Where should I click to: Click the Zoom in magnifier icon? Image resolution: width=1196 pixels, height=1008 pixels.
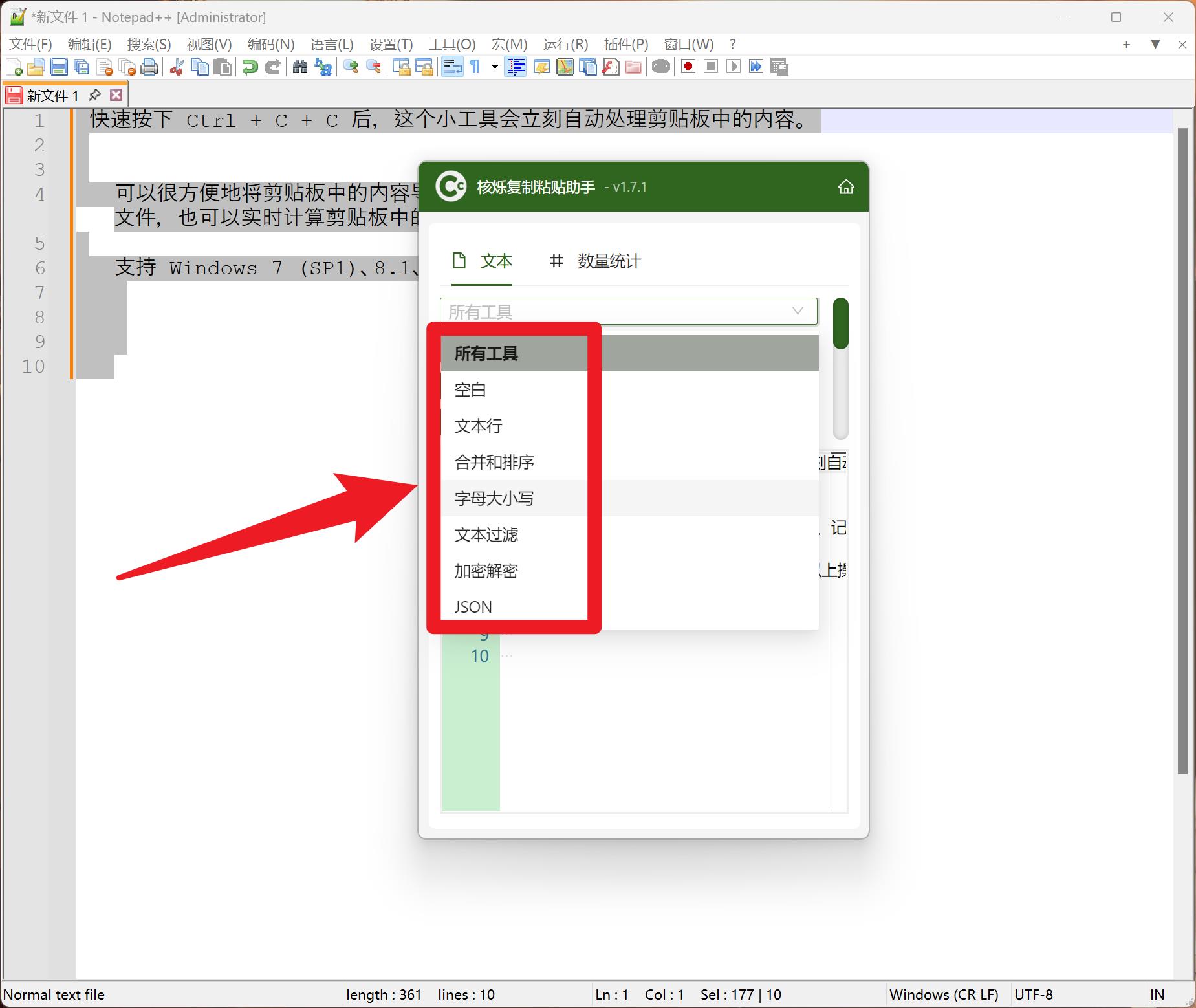point(351,67)
